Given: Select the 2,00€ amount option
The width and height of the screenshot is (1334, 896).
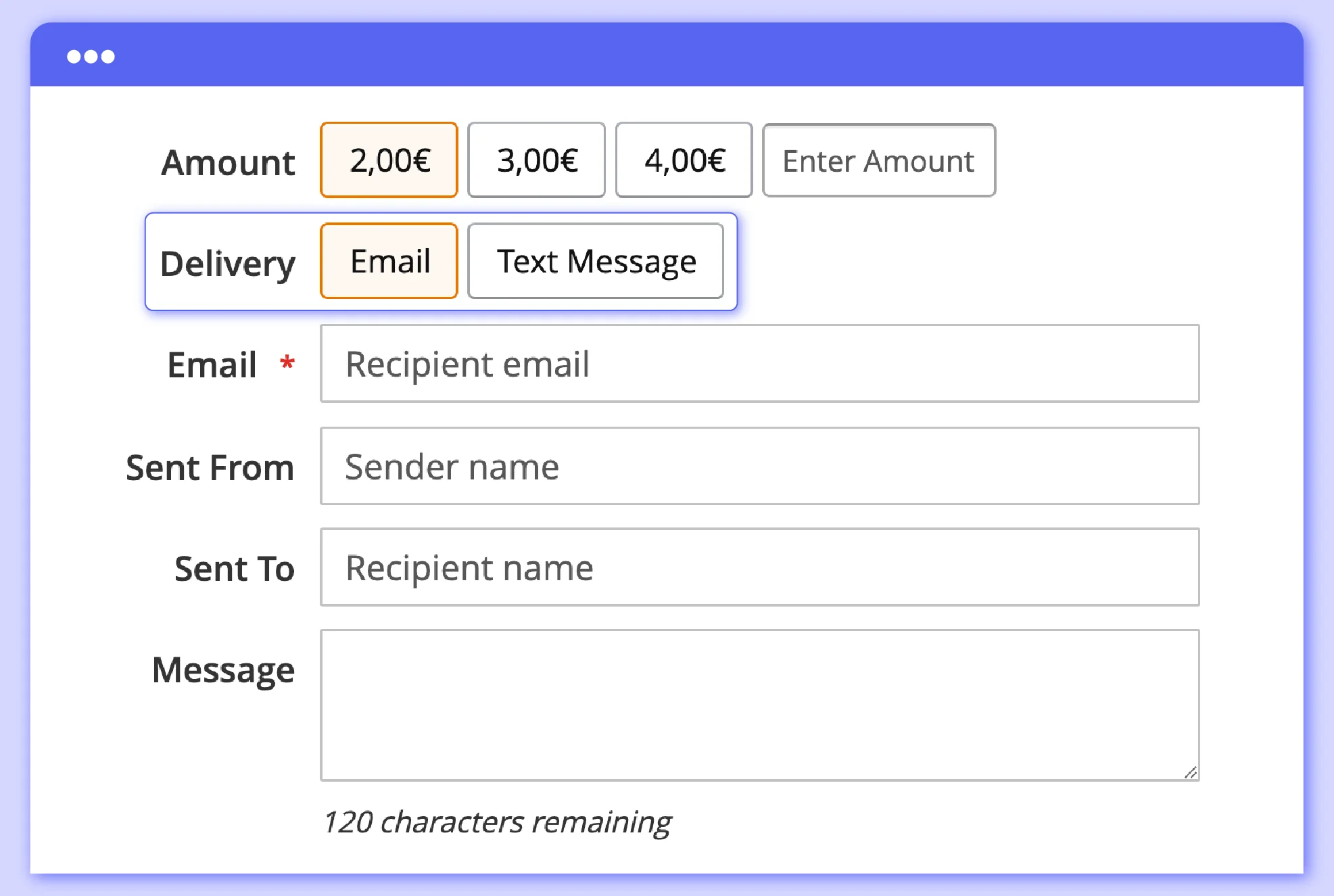Looking at the screenshot, I should [389, 160].
